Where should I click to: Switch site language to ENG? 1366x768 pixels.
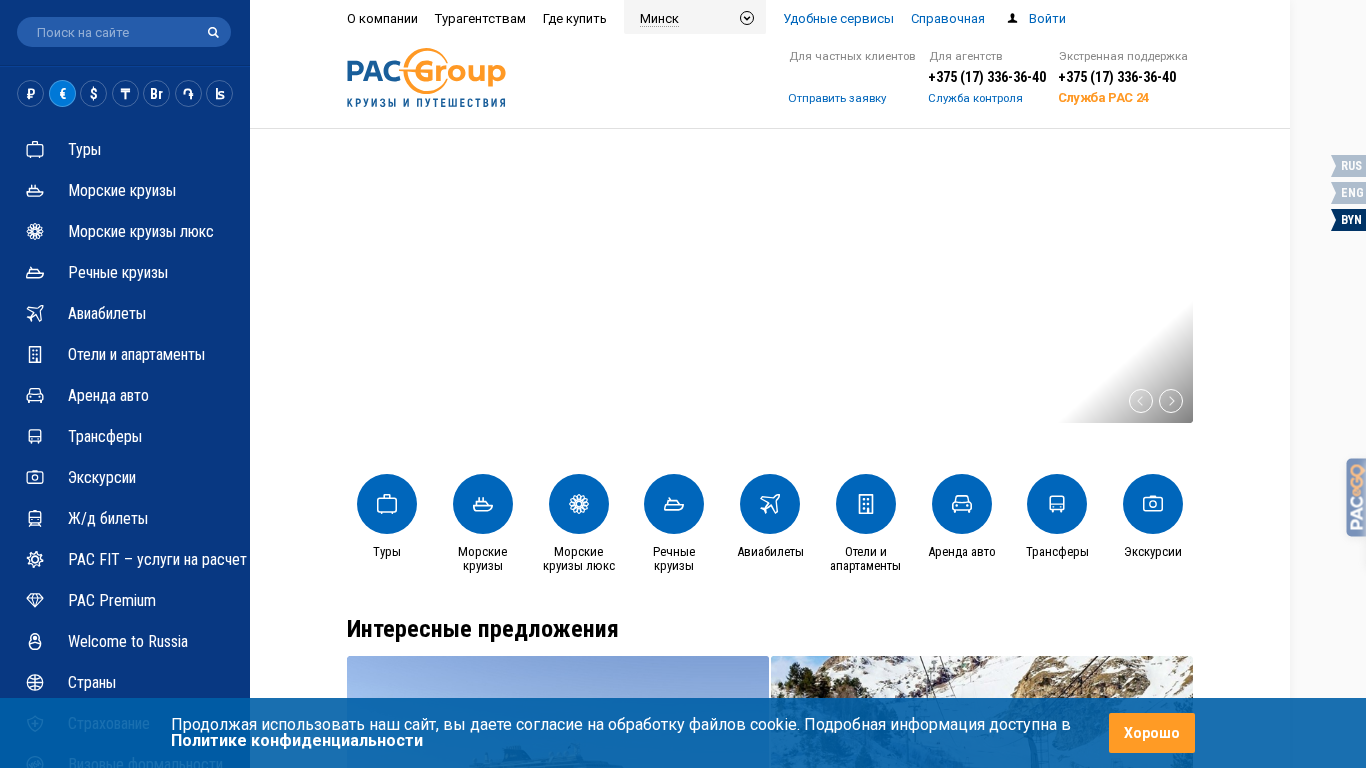[1349, 193]
